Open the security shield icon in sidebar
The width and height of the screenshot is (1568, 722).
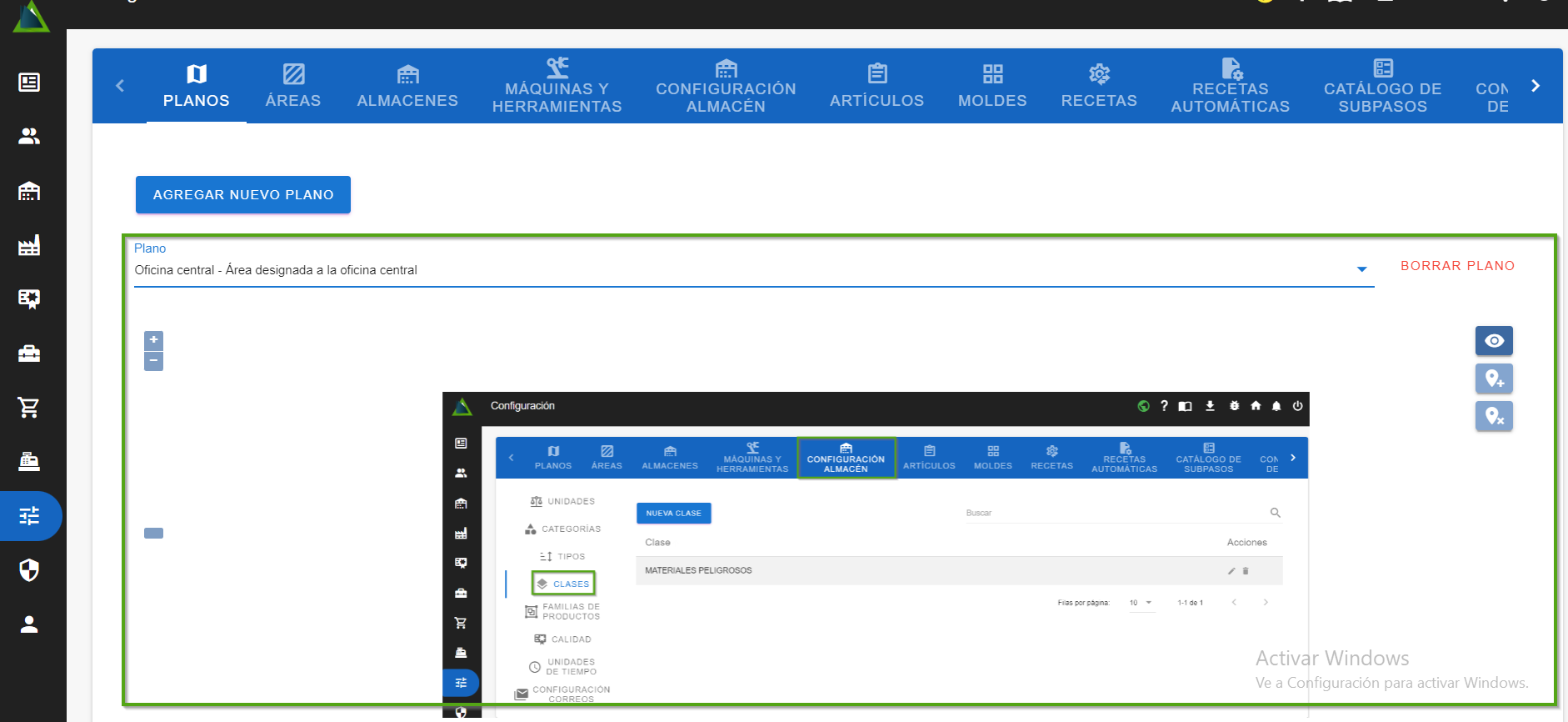tap(29, 570)
